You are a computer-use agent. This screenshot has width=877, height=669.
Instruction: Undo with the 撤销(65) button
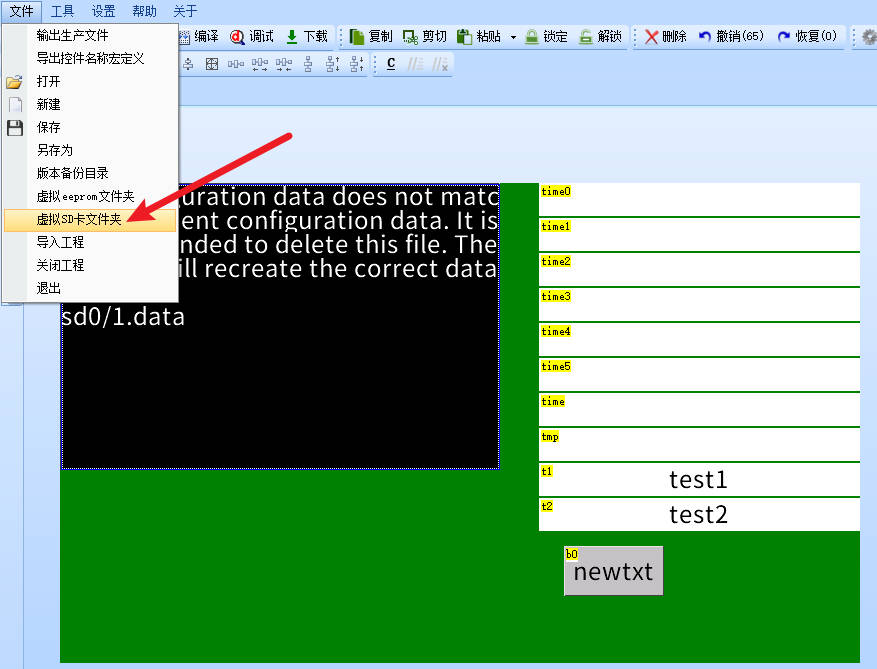tap(731, 37)
